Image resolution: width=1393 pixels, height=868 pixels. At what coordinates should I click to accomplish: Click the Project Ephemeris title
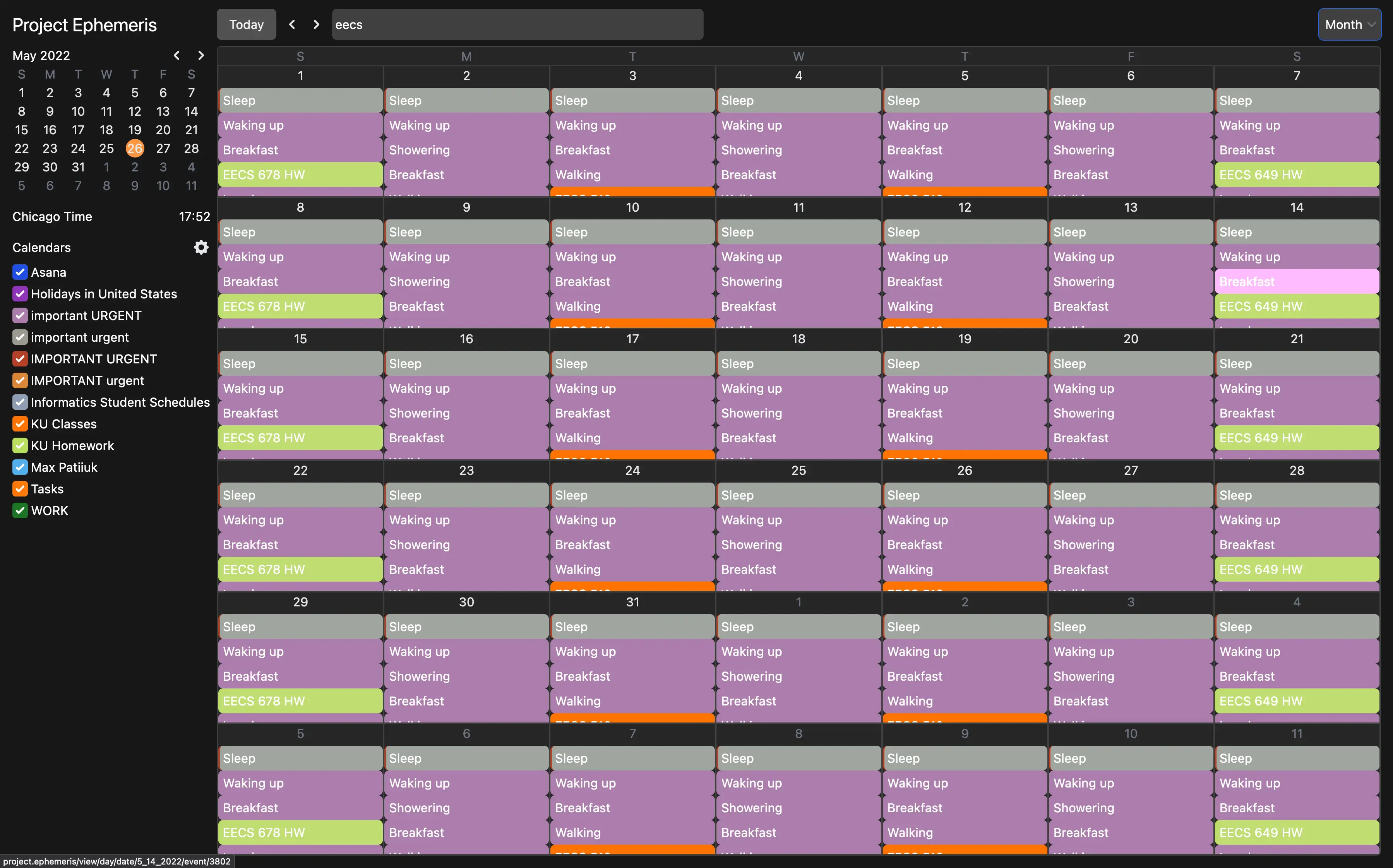84,25
